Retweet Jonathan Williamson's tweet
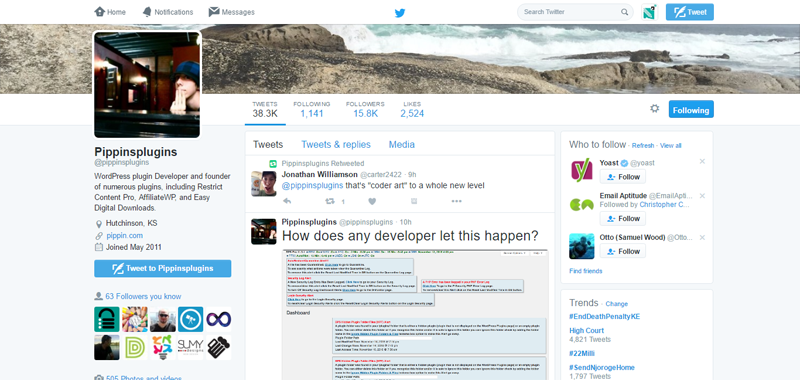The width and height of the screenshot is (800, 380). tap(330, 201)
